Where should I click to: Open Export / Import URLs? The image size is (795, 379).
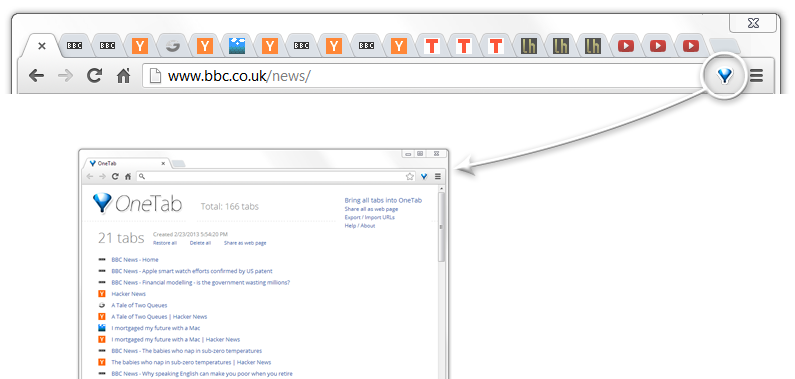(x=370, y=217)
